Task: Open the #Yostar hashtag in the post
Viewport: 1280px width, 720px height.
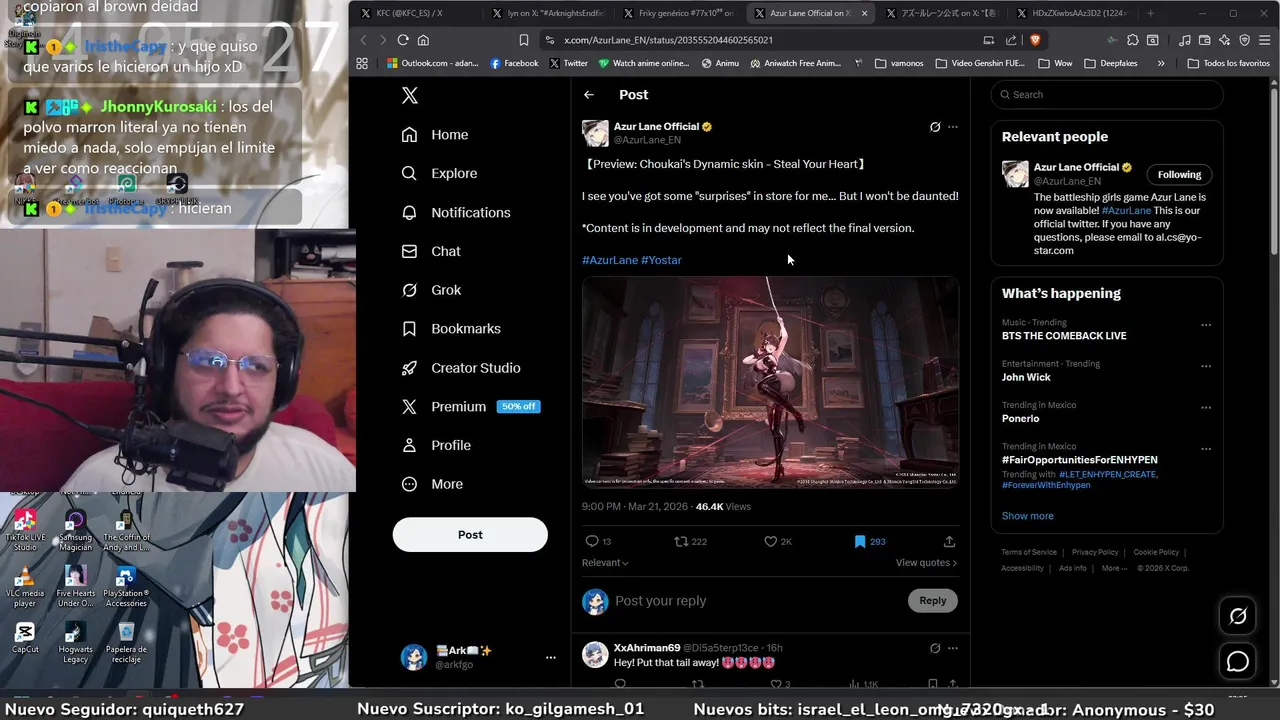Action: (661, 260)
